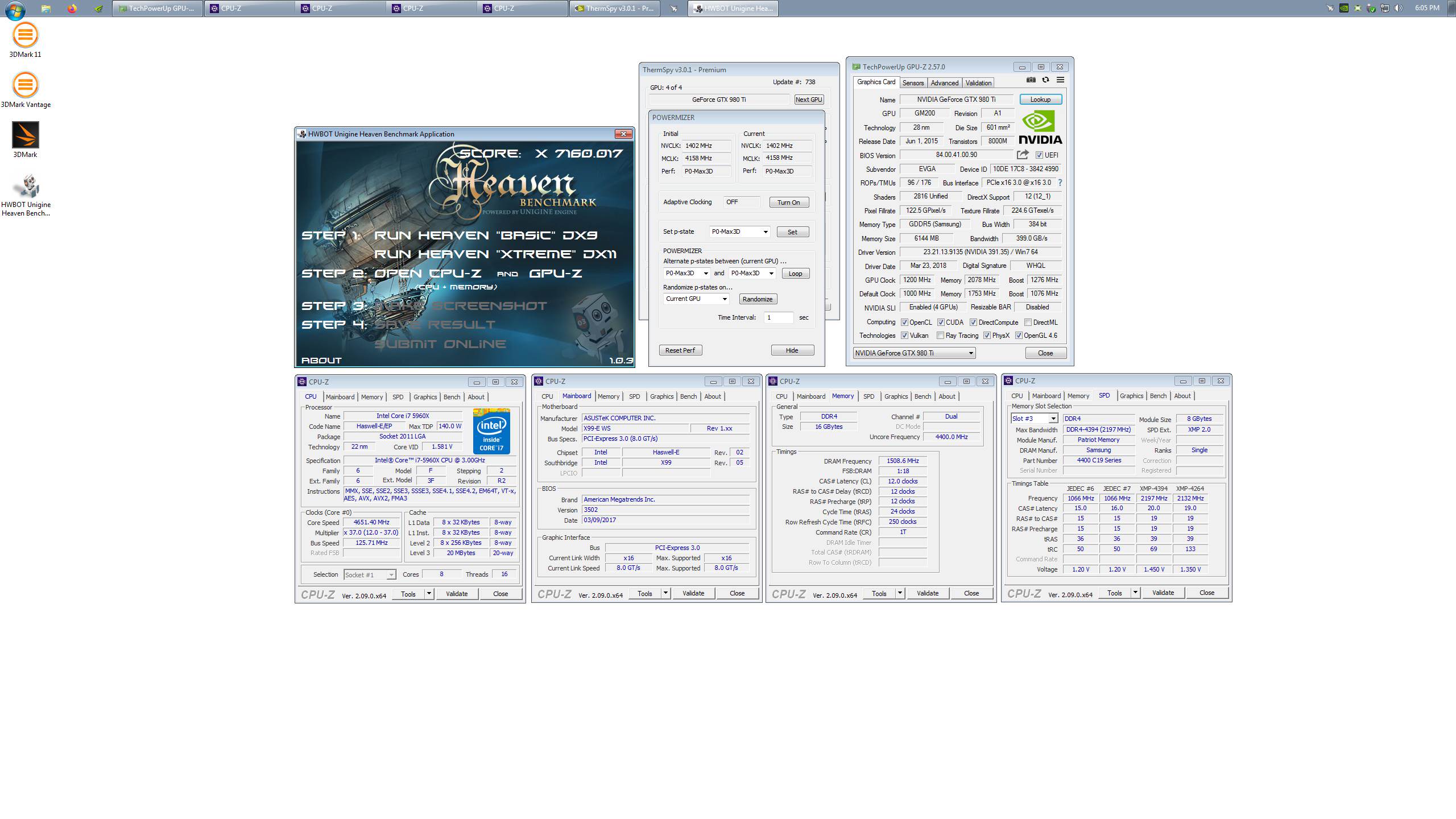Click the GPU-Z screenshot camera icon
The image size is (1456, 819).
(1031, 80)
